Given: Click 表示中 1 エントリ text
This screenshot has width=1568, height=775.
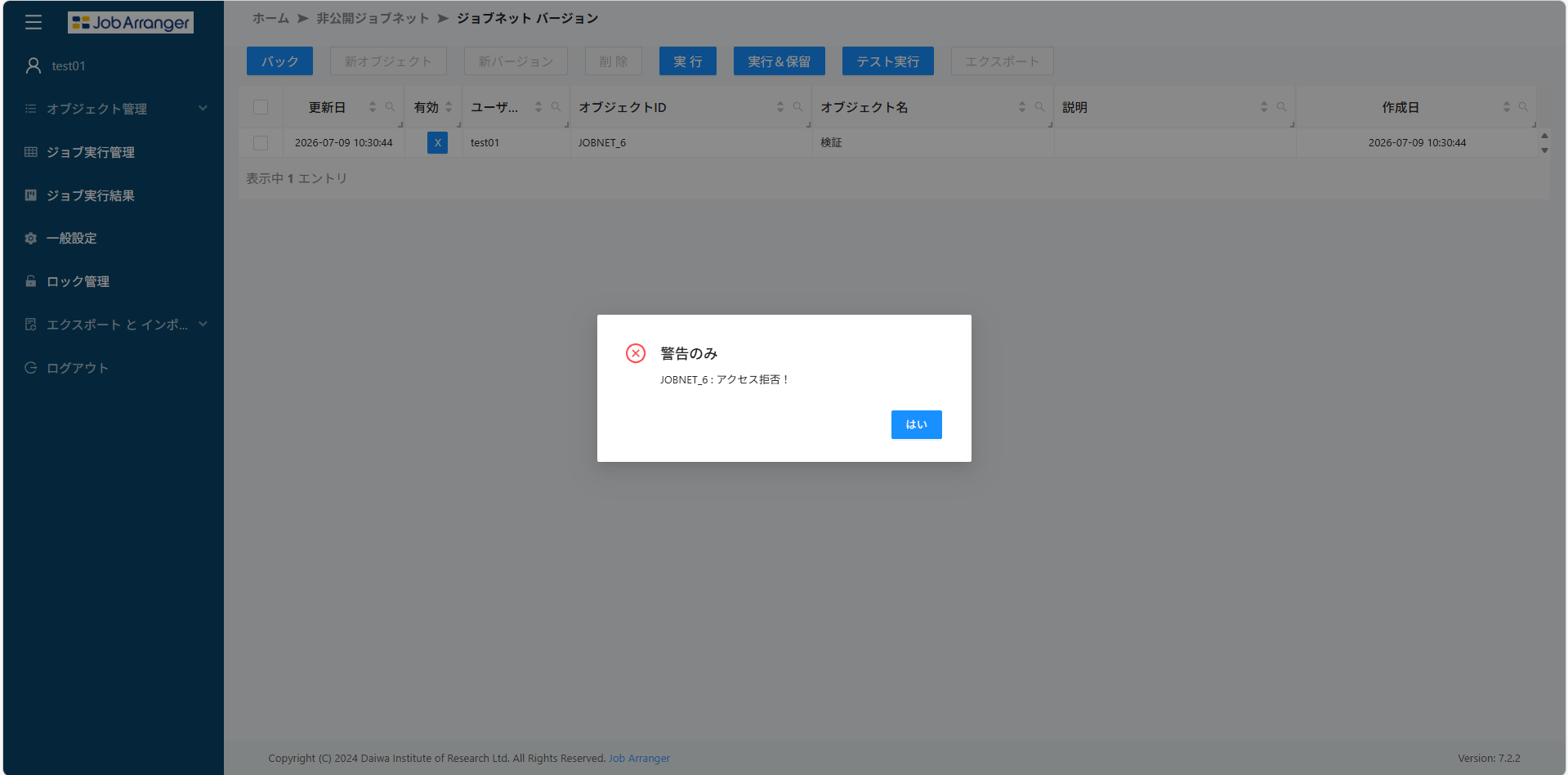Looking at the screenshot, I should tap(297, 178).
